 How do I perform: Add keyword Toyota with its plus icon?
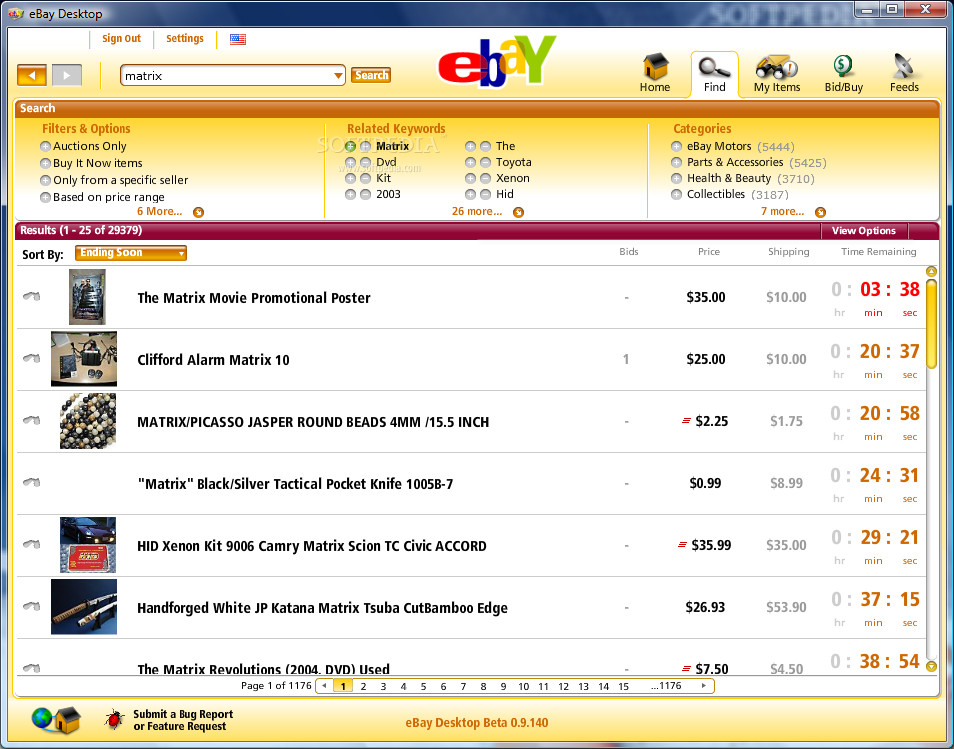coord(470,162)
